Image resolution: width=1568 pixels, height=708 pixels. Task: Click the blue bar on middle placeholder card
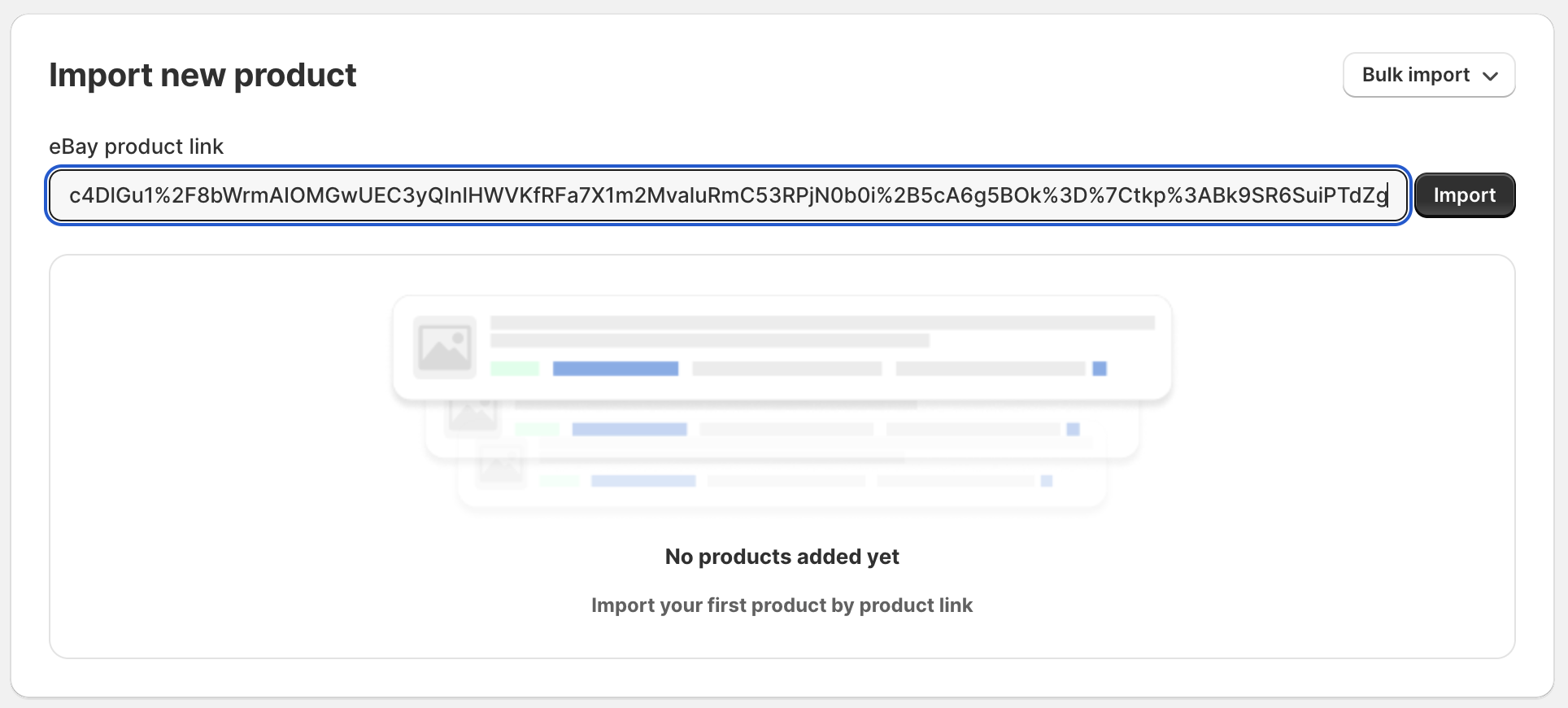[x=629, y=429]
